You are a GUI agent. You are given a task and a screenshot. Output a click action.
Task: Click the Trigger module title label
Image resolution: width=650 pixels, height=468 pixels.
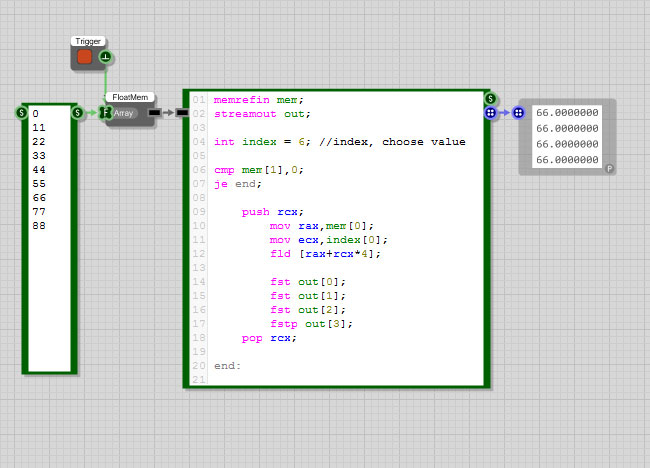88,41
